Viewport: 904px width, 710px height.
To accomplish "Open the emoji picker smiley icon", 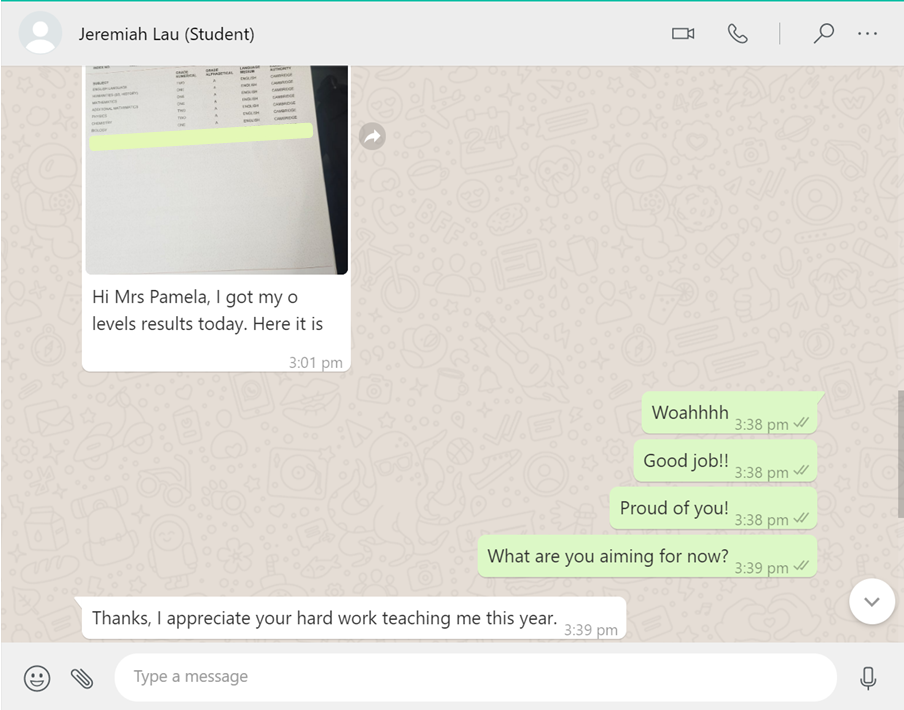I will (37, 678).
